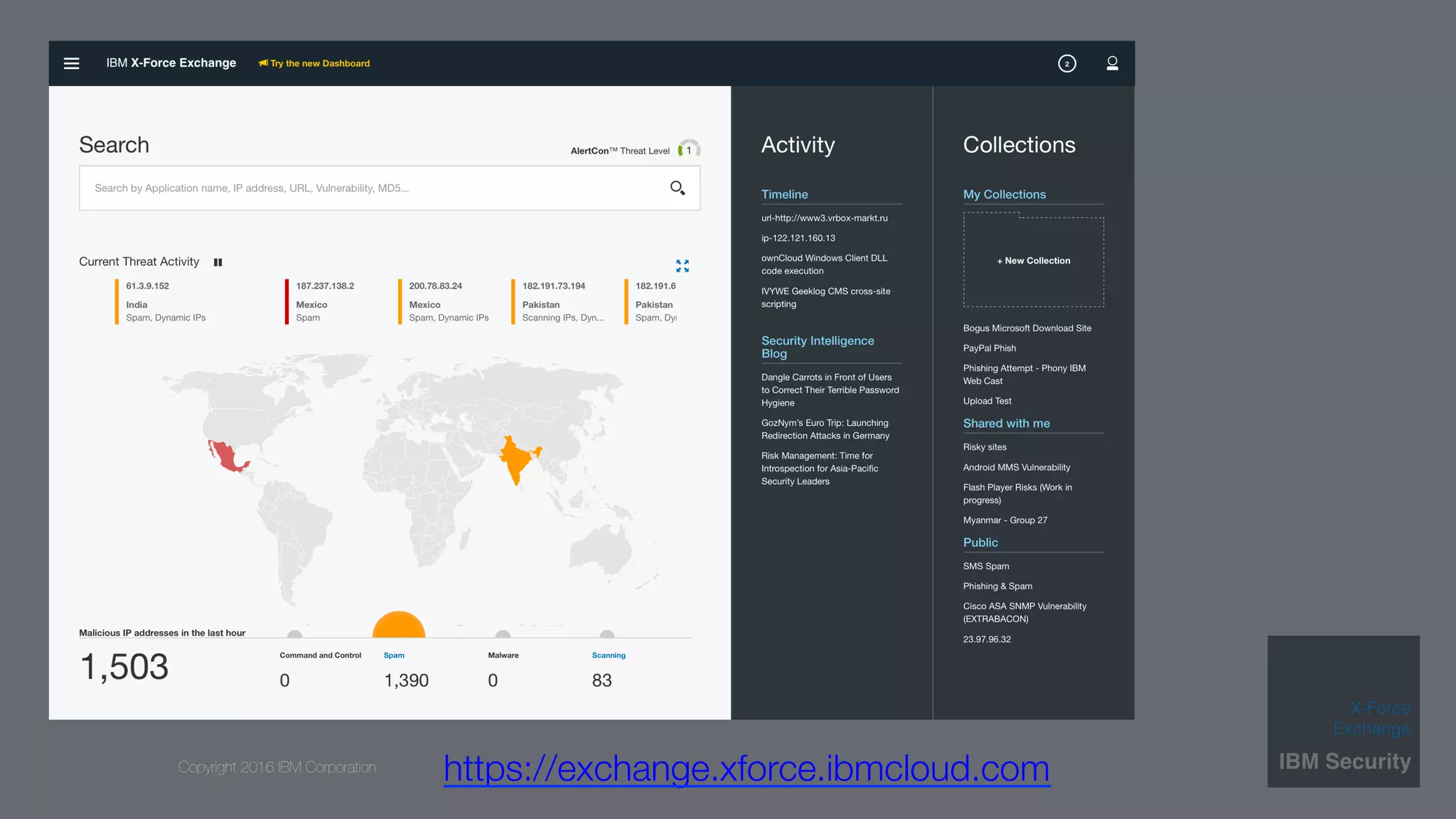Pause the Current Threat Activity feed

pyautogui.click(x=218, y=262)
